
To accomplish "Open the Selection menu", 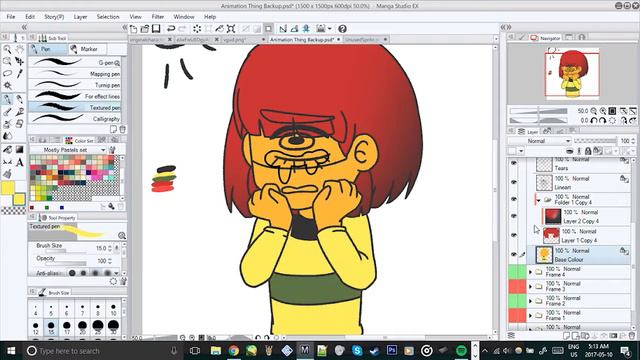I will pos(108,17).
